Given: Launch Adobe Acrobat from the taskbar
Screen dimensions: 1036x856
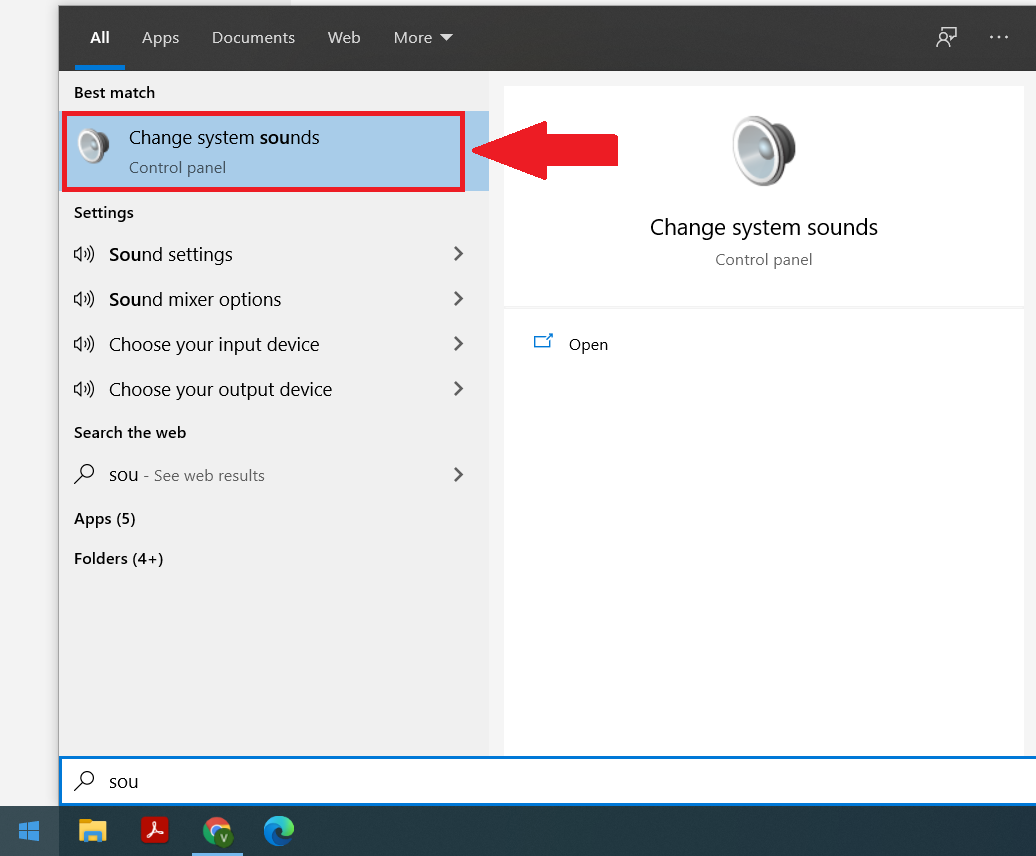Looking at the screenshot, I should click(x=155, y=831).
